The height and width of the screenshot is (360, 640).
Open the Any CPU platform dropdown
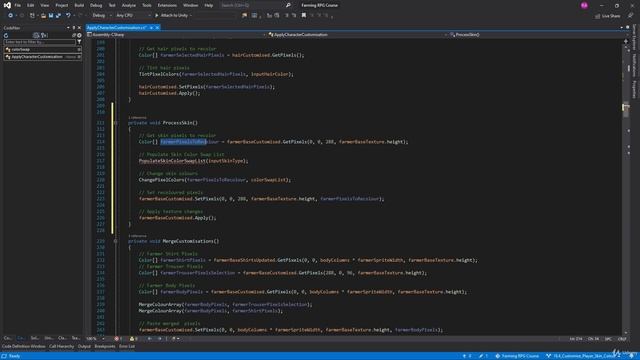point(133,16)
